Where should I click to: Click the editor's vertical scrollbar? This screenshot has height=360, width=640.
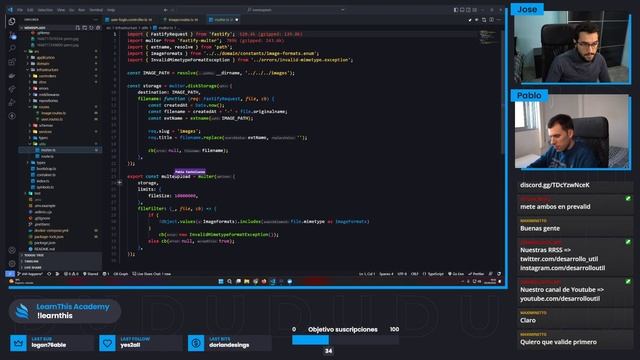coord(503,93)
